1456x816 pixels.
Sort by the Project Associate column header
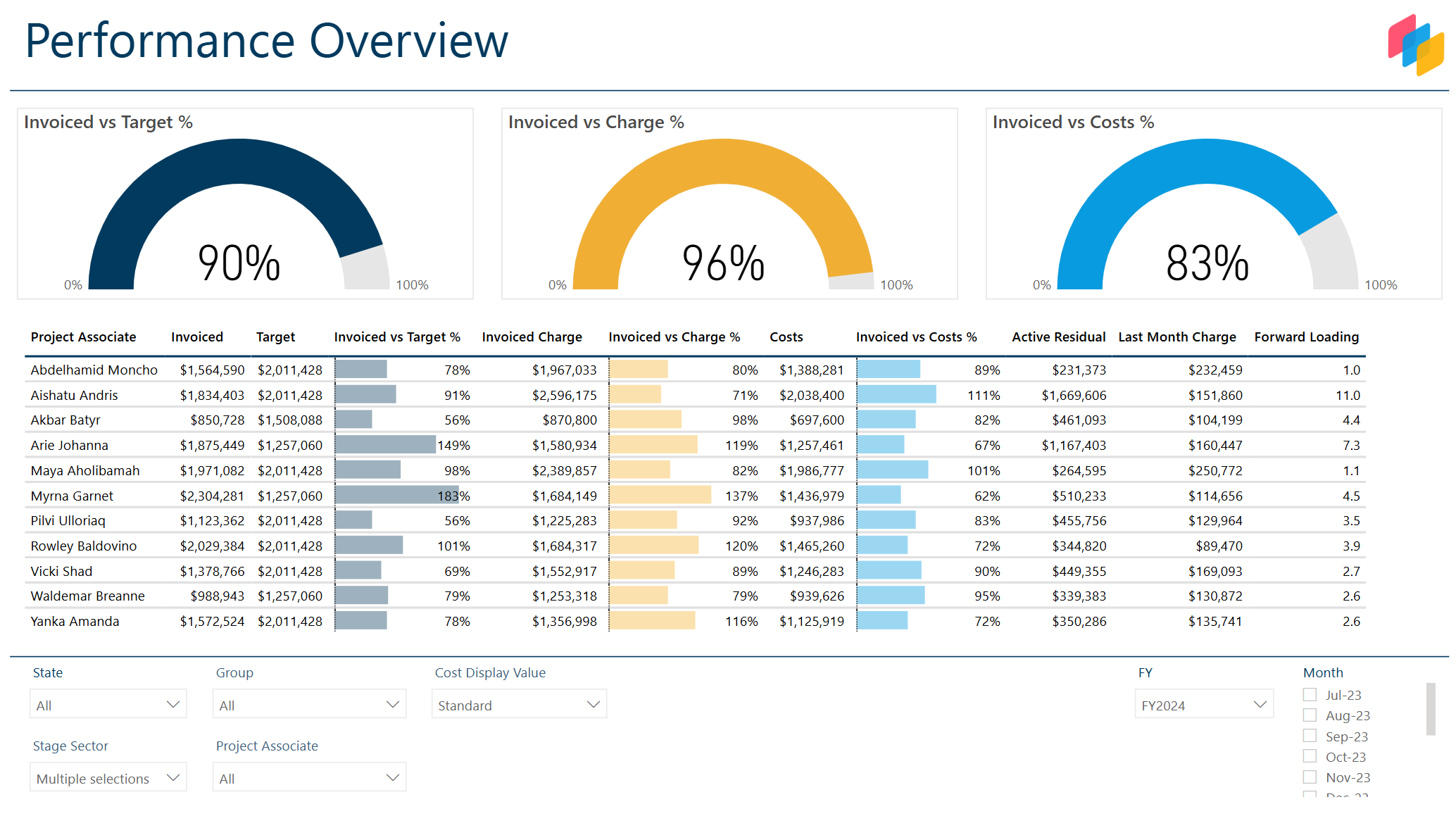(x=84, y=337)
